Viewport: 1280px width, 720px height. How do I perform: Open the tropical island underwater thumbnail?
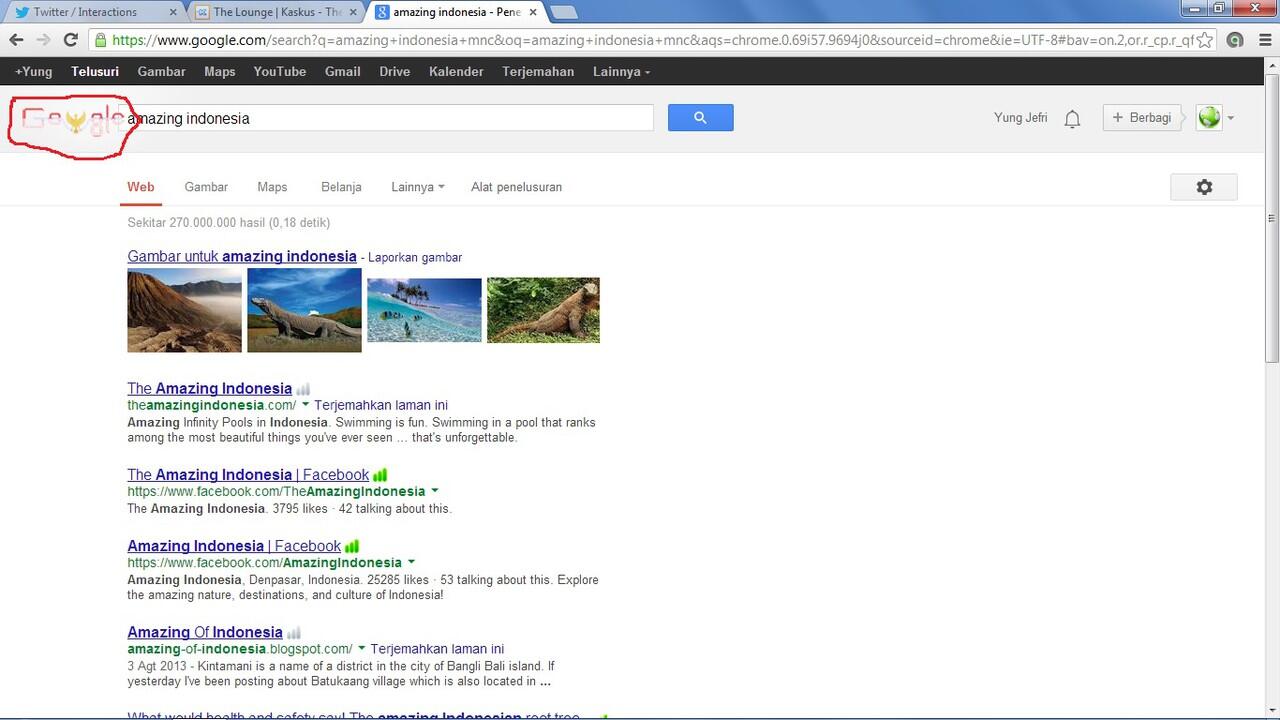coord(424,310)
